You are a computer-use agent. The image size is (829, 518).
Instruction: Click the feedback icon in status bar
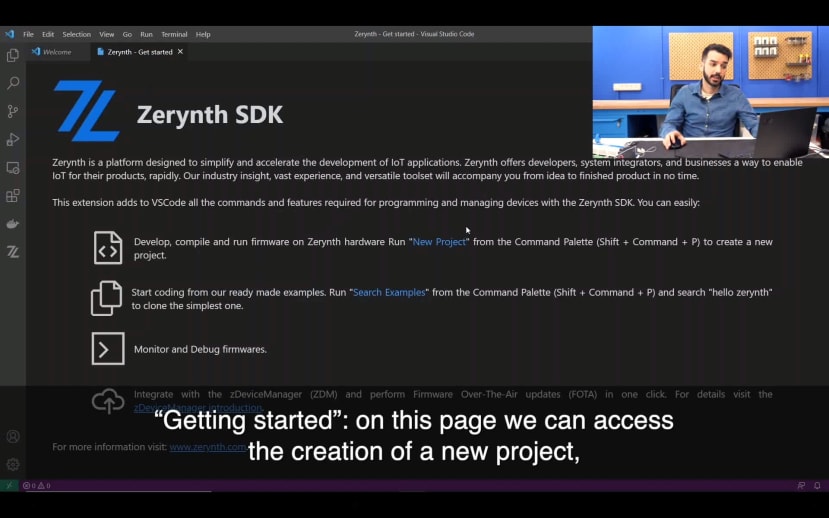click(x=802, y=485)
